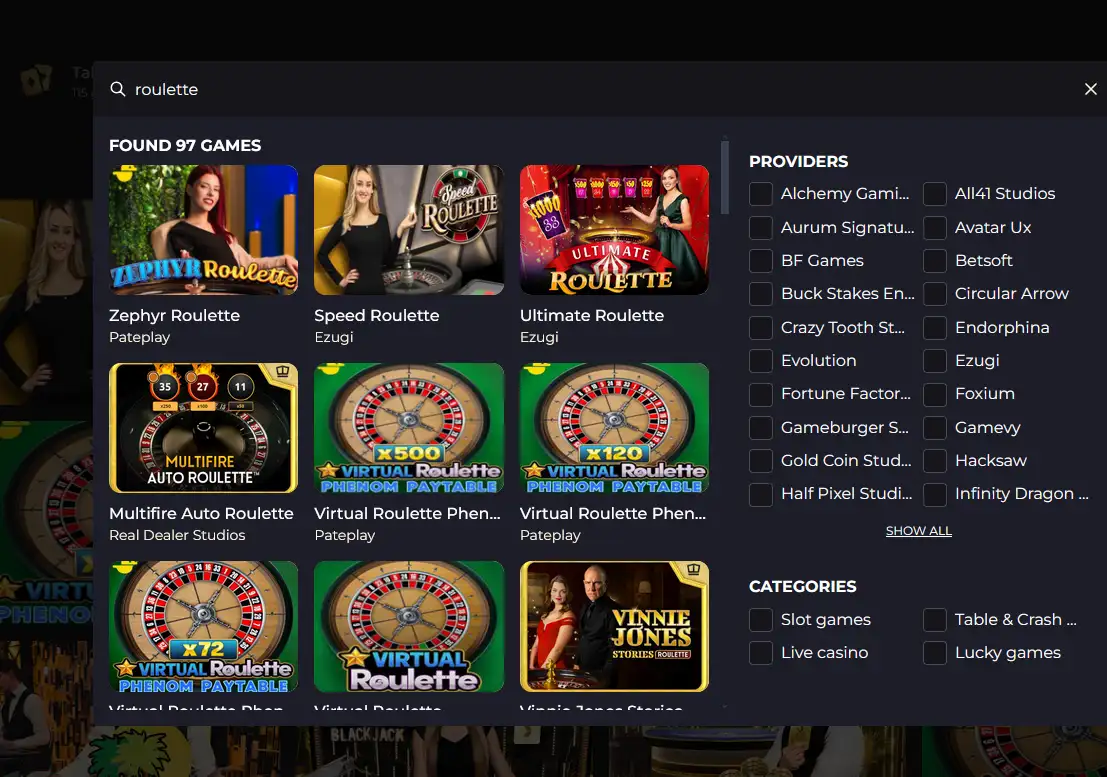This screenshot has height=777, width=1107.
Task: Open x120 Virtual Roulette Phenom Paytable thumbnail
Action: (x=614, y=428)
